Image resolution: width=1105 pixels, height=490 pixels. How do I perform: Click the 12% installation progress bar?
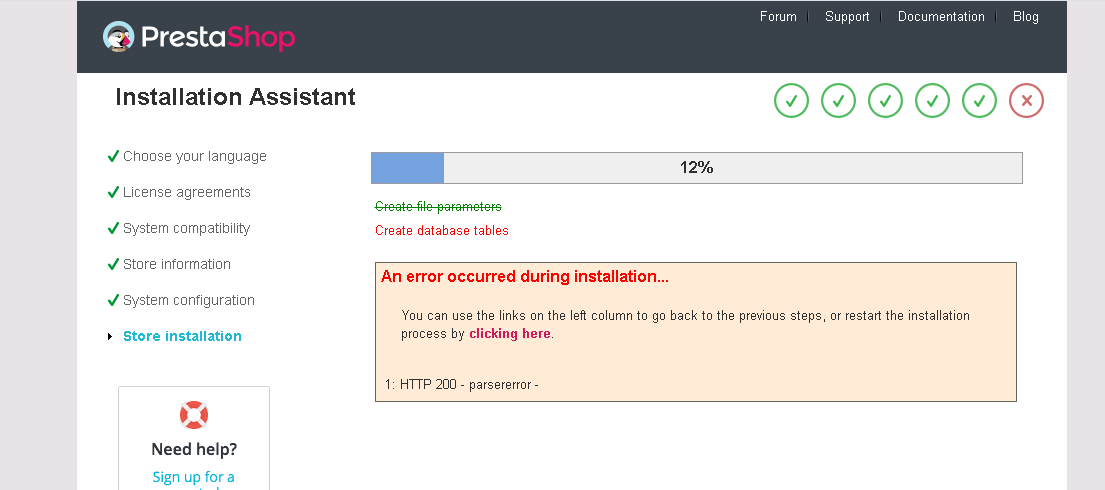(696, 168)
